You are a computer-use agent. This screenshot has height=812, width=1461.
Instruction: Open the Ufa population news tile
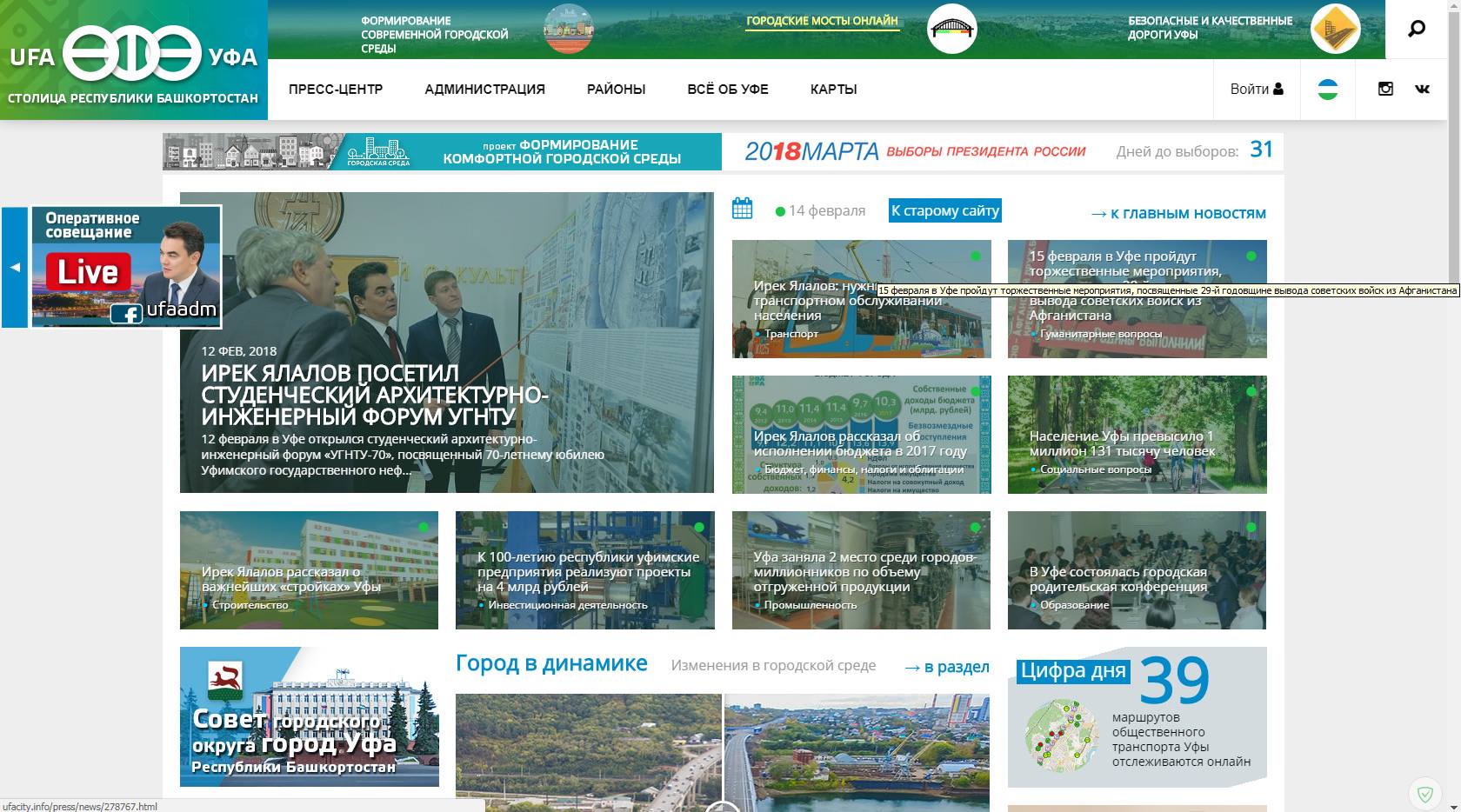1137,435
